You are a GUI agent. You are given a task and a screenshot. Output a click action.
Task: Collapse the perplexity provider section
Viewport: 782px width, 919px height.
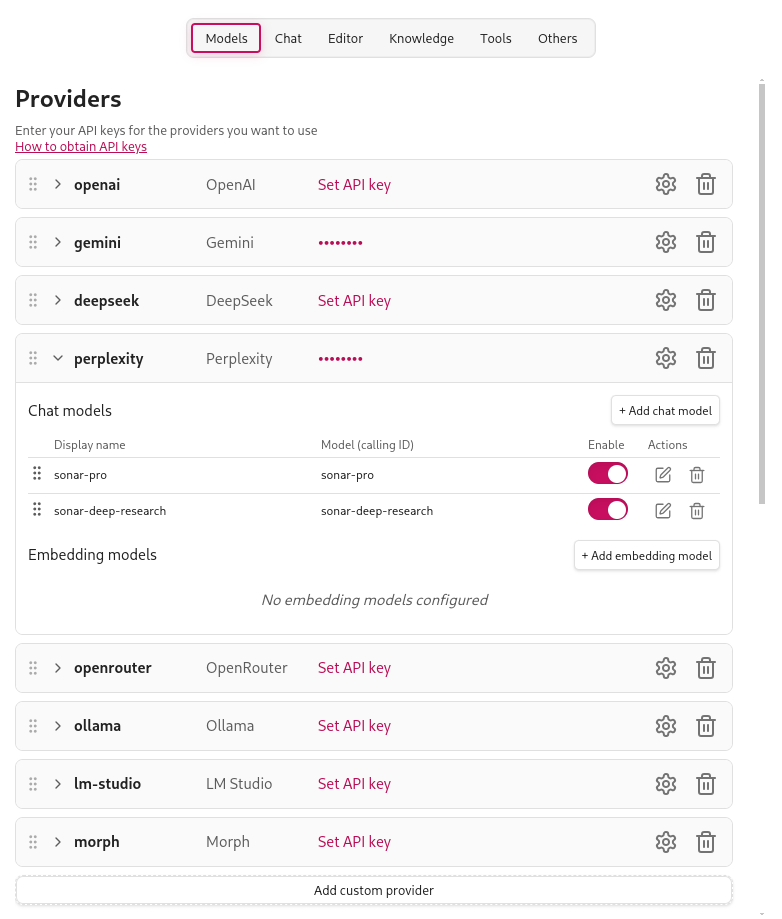click(58, 357)
